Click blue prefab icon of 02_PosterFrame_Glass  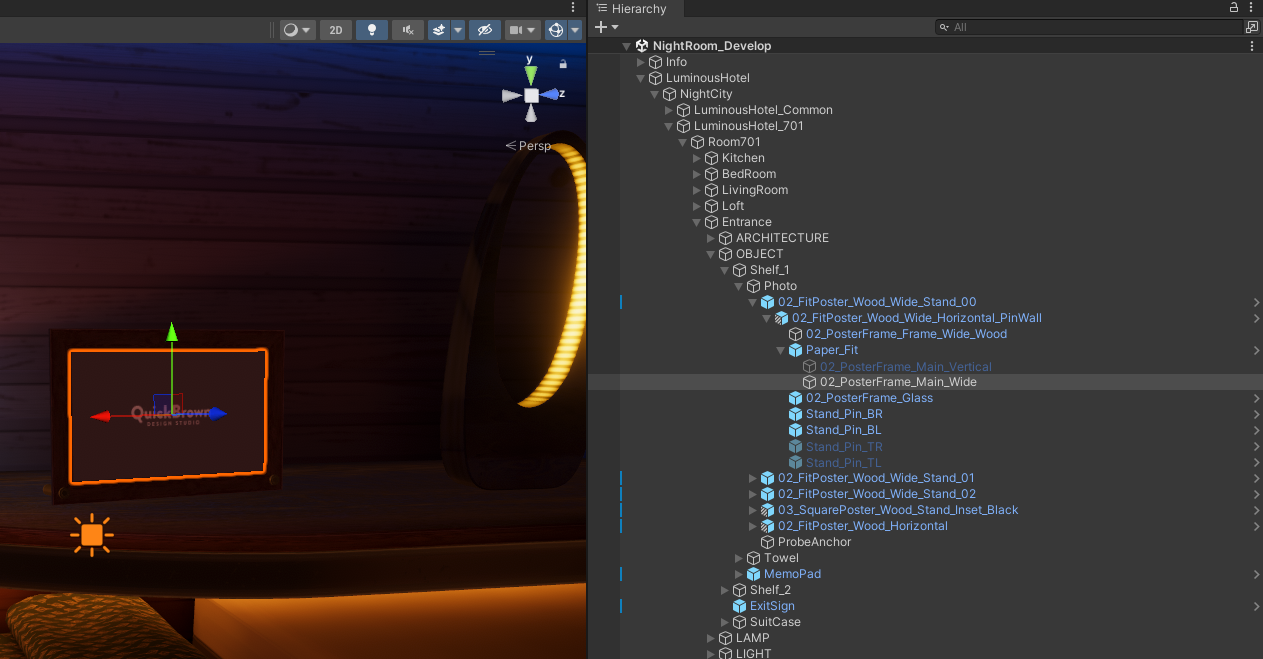796,398
